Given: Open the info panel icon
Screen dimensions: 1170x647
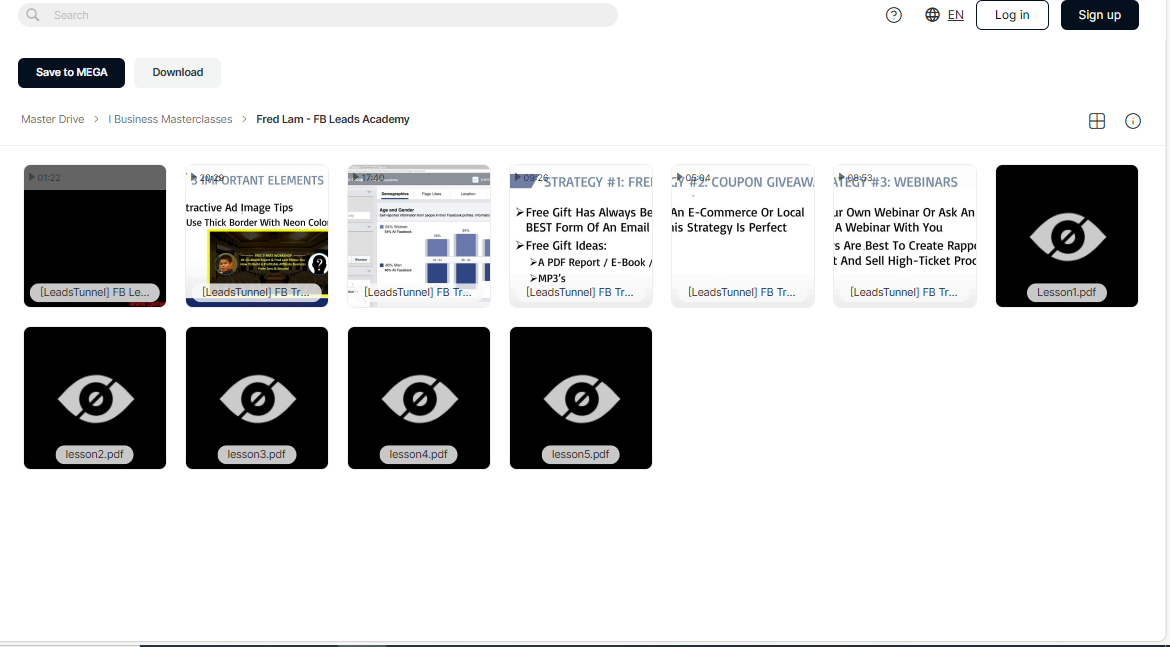Looking at the screenshot, I should pos(1133,121).
